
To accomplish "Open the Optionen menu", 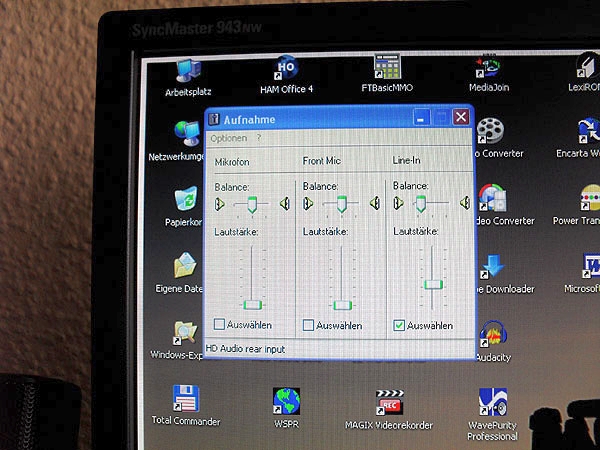I will [x=229, y=138].
